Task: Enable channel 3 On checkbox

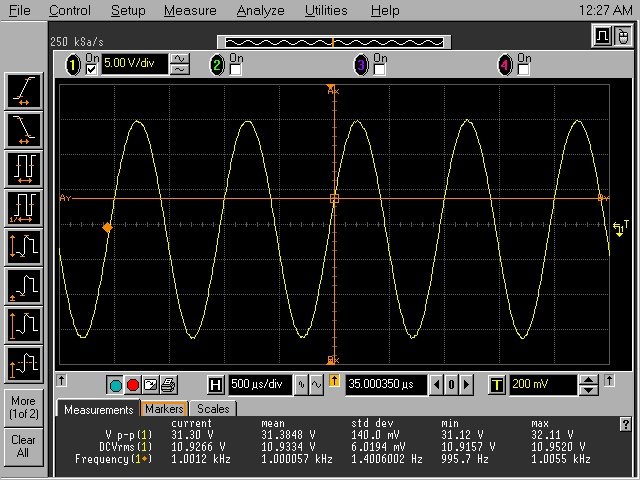Action: pos(379,69)
